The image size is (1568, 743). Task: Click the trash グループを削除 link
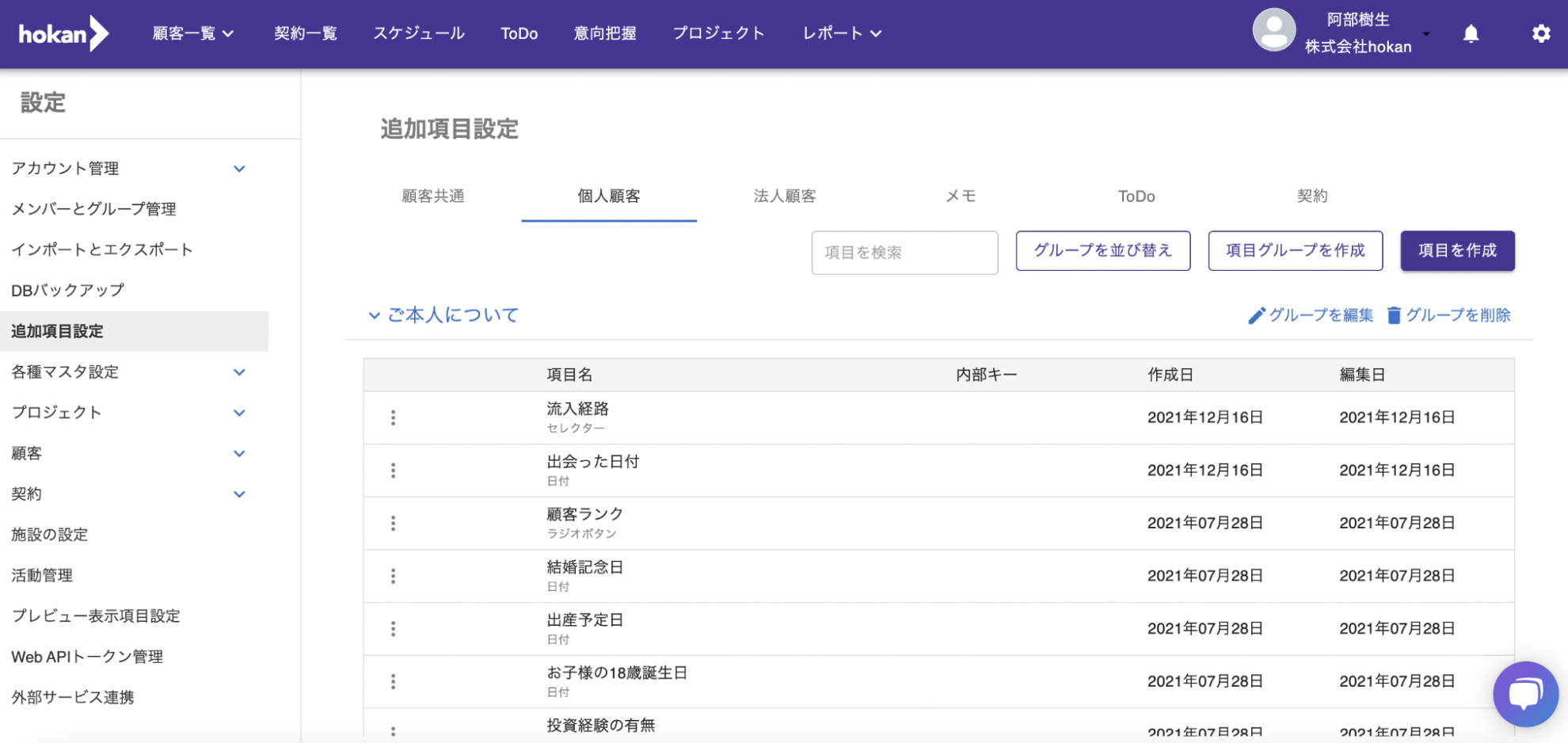click(x=1448, y=315)
